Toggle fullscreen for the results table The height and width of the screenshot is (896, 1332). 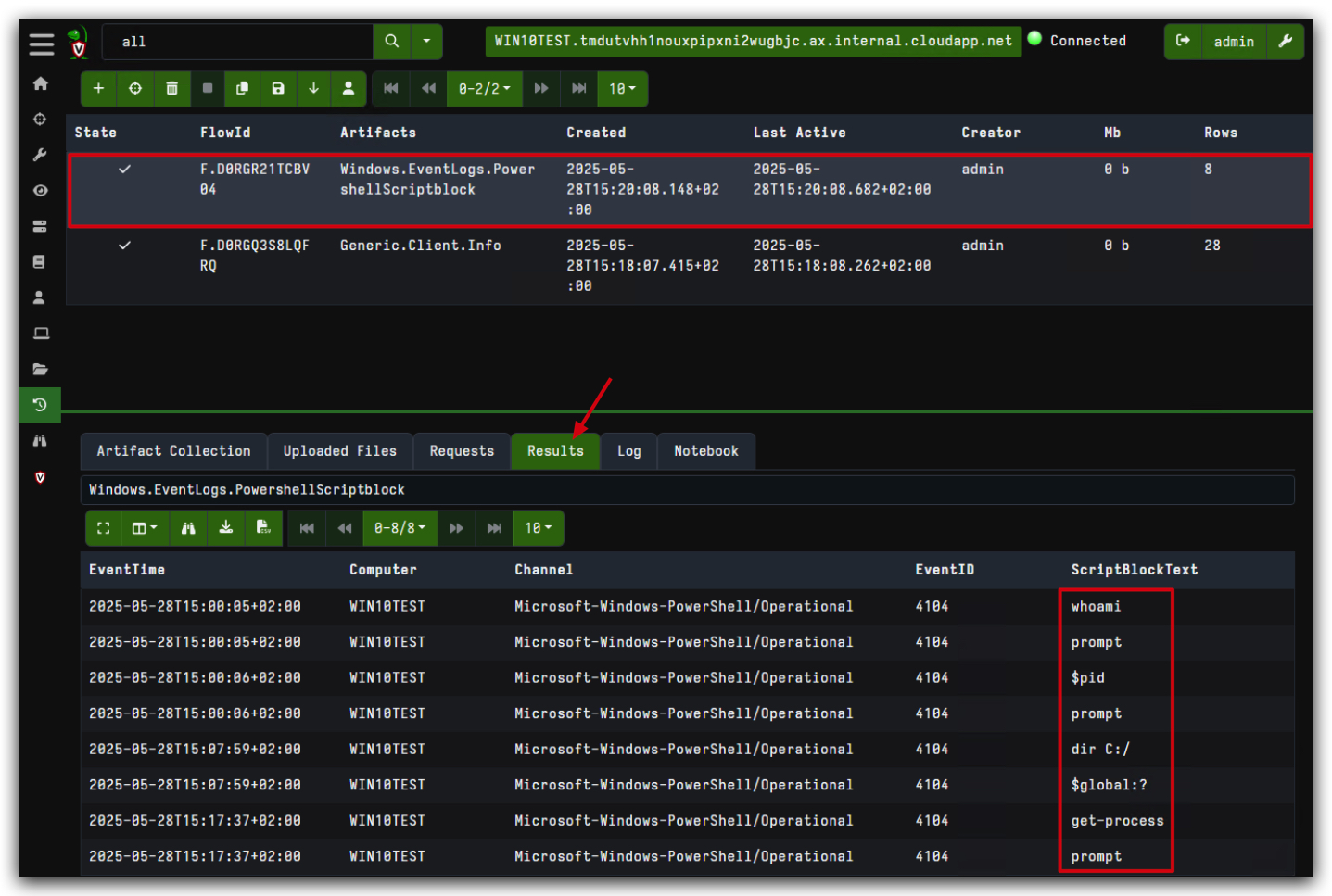pyautogui.click(x=103, y=528)
